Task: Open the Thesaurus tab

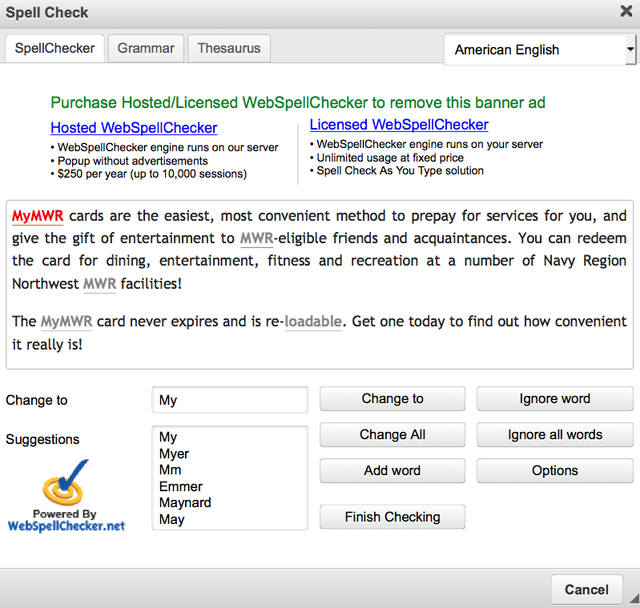Action: tap(229, 48)
